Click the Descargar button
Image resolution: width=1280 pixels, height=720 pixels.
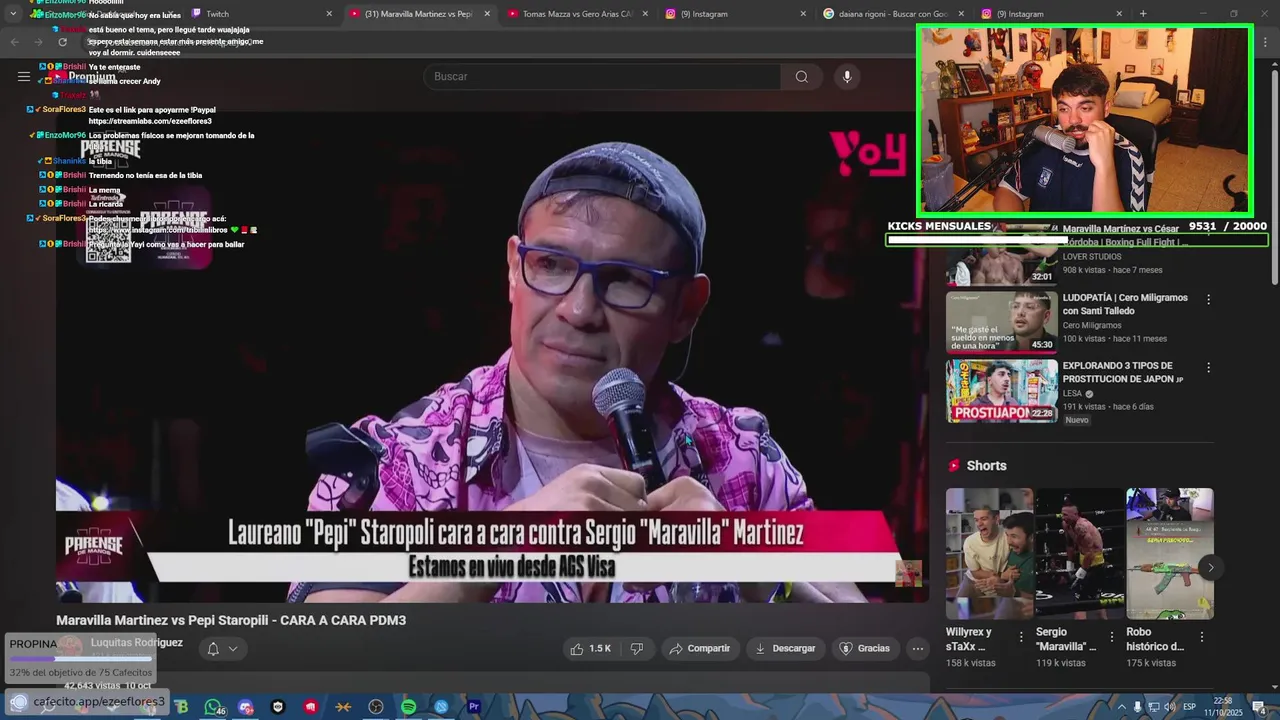(x=785, y=649)
